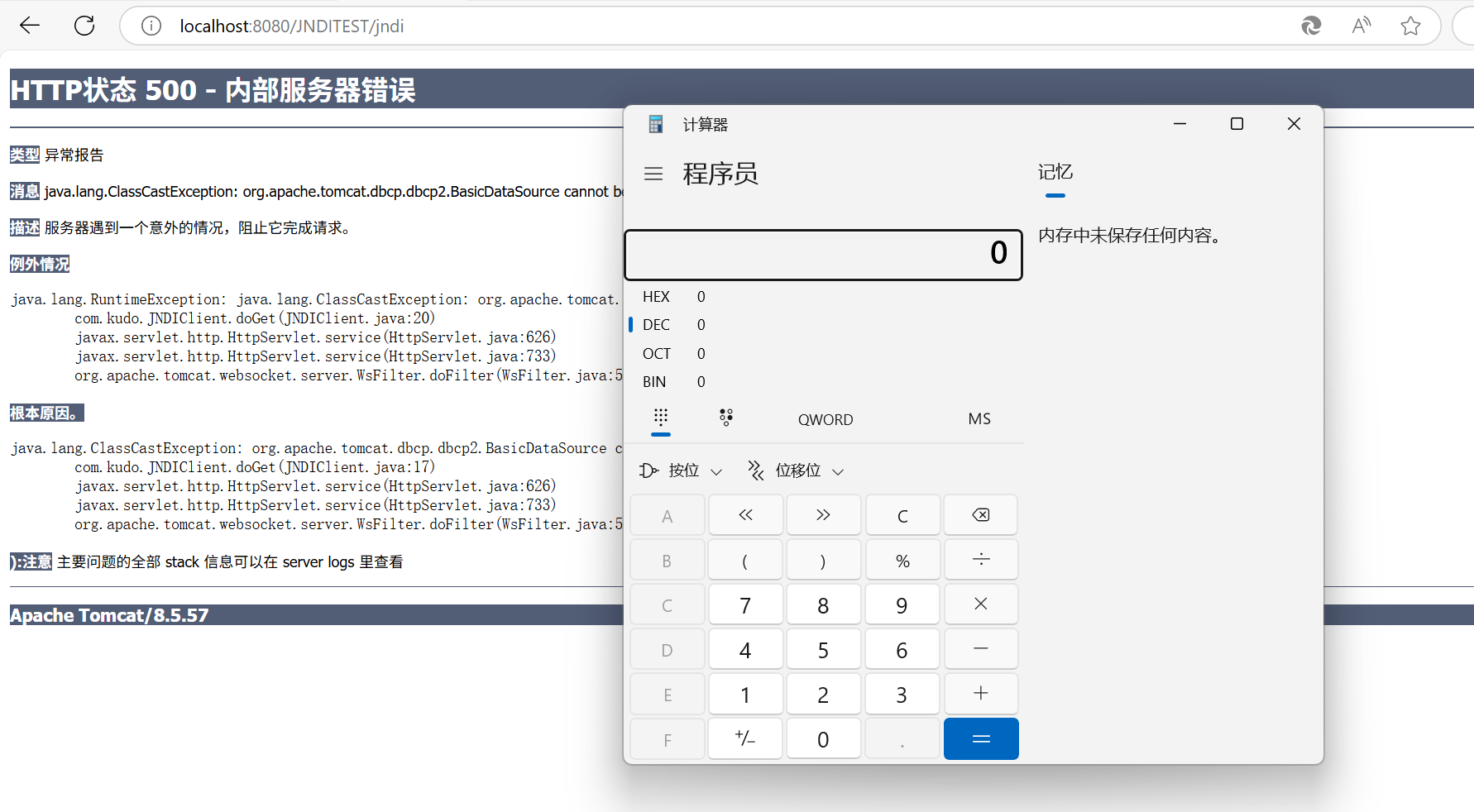This screenshot has height=812, width=1474.
Task: Click digit 1 on the keypad
Action: 745,694
